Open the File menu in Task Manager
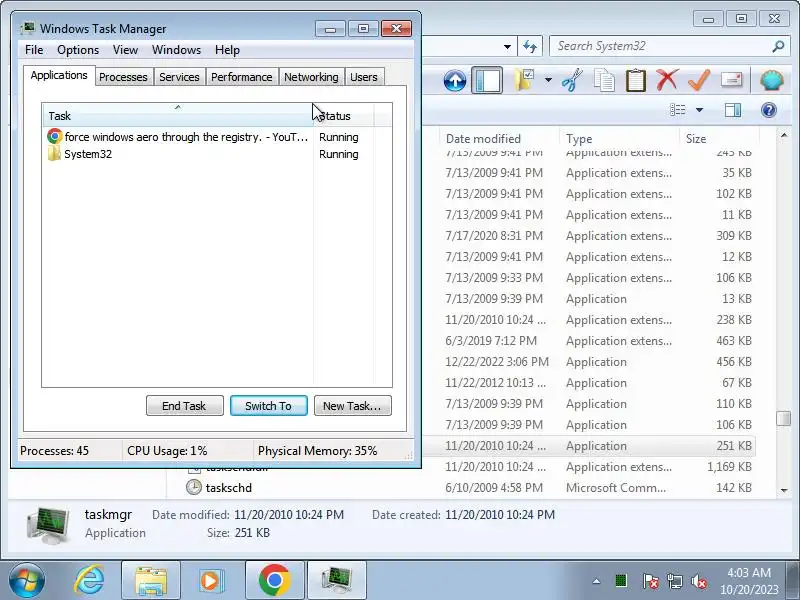Image resolution: width=800 pixels, height=600 pixels. click(x=34, y=50)
